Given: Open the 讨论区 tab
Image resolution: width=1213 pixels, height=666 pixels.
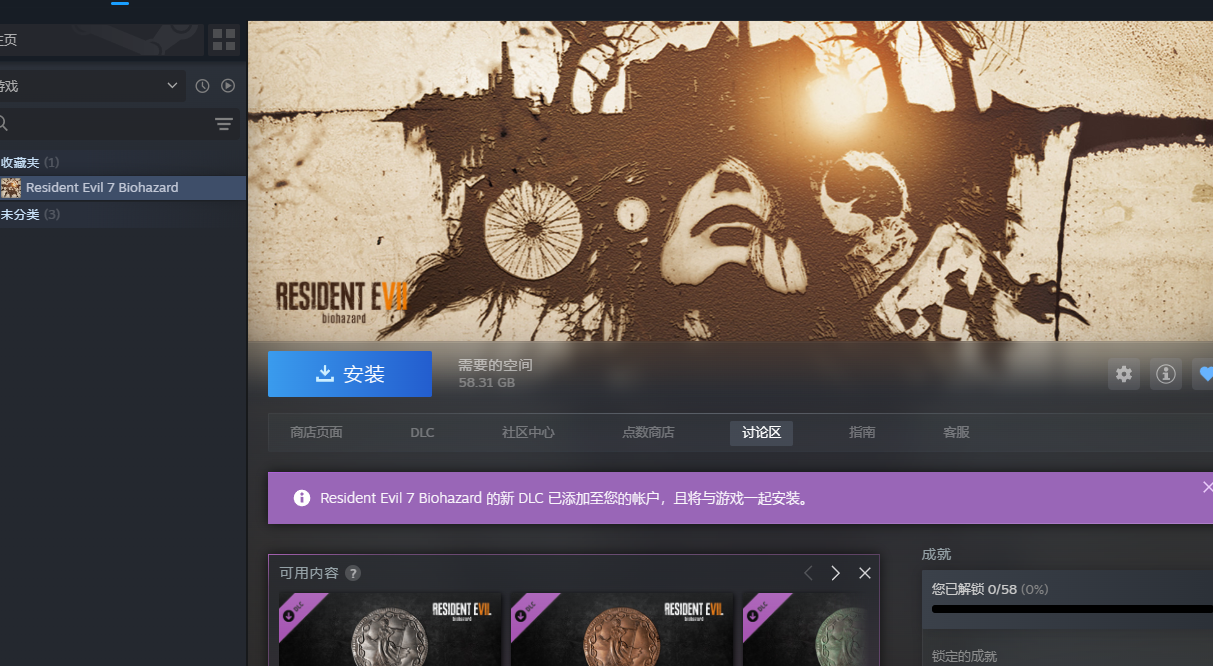Looking at the screenshot, I should tap(761, 432).
